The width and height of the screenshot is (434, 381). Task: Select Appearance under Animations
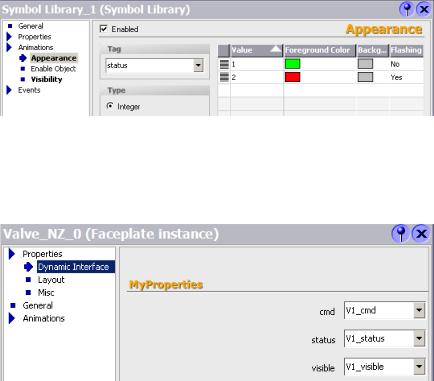pyautogui.click(x=54, y=58)
